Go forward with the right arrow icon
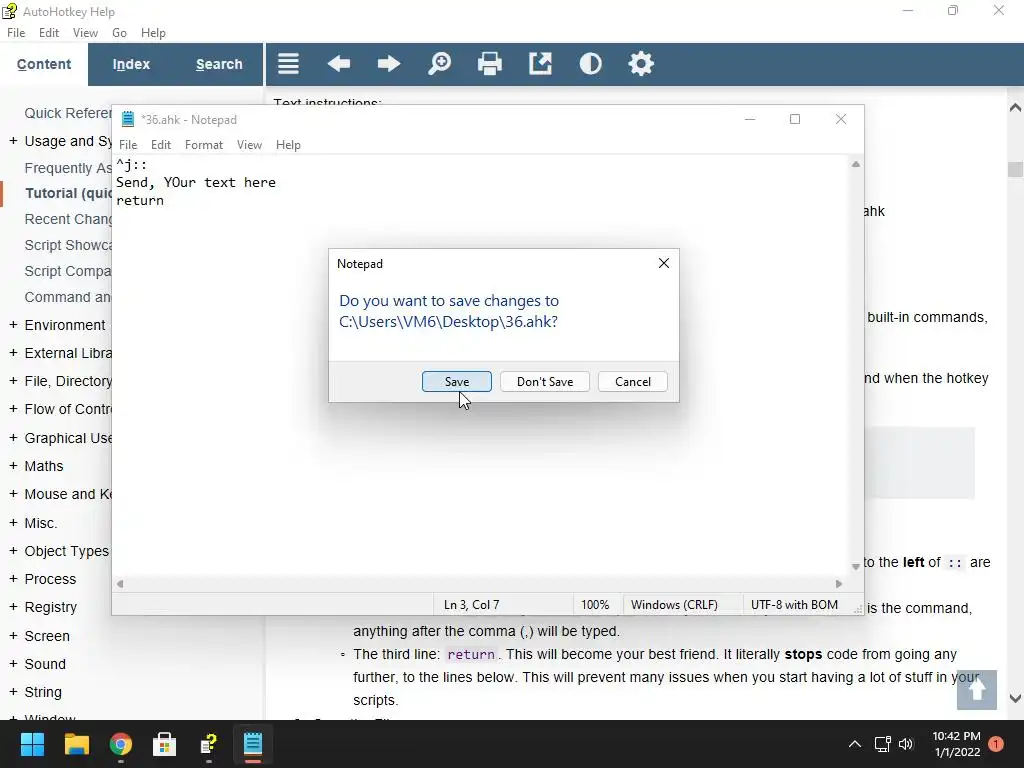Screen dimensions: 1024x768 [389, 64]
